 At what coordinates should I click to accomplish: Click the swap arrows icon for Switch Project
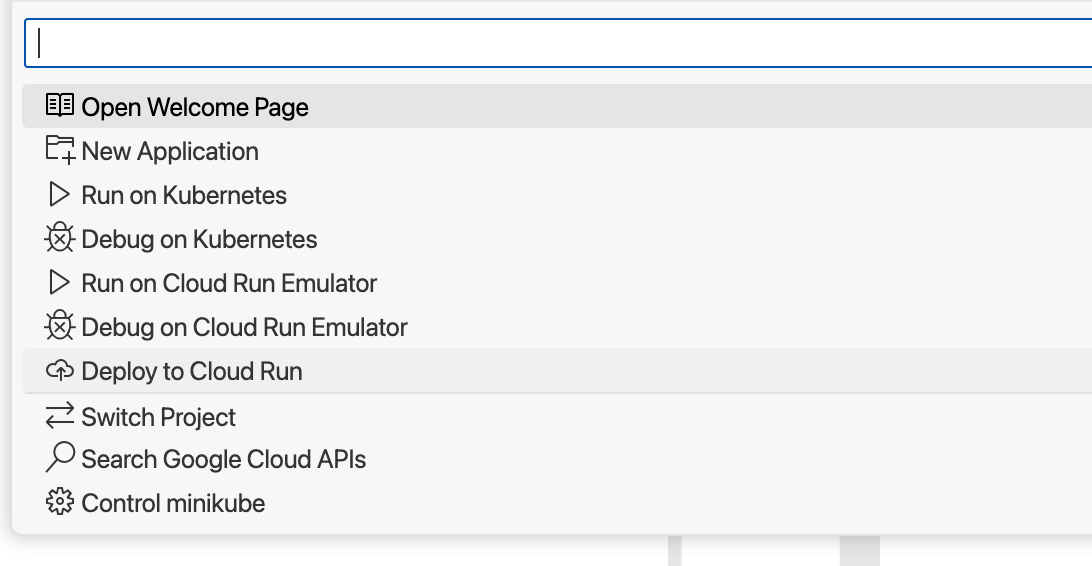[60, 416]
